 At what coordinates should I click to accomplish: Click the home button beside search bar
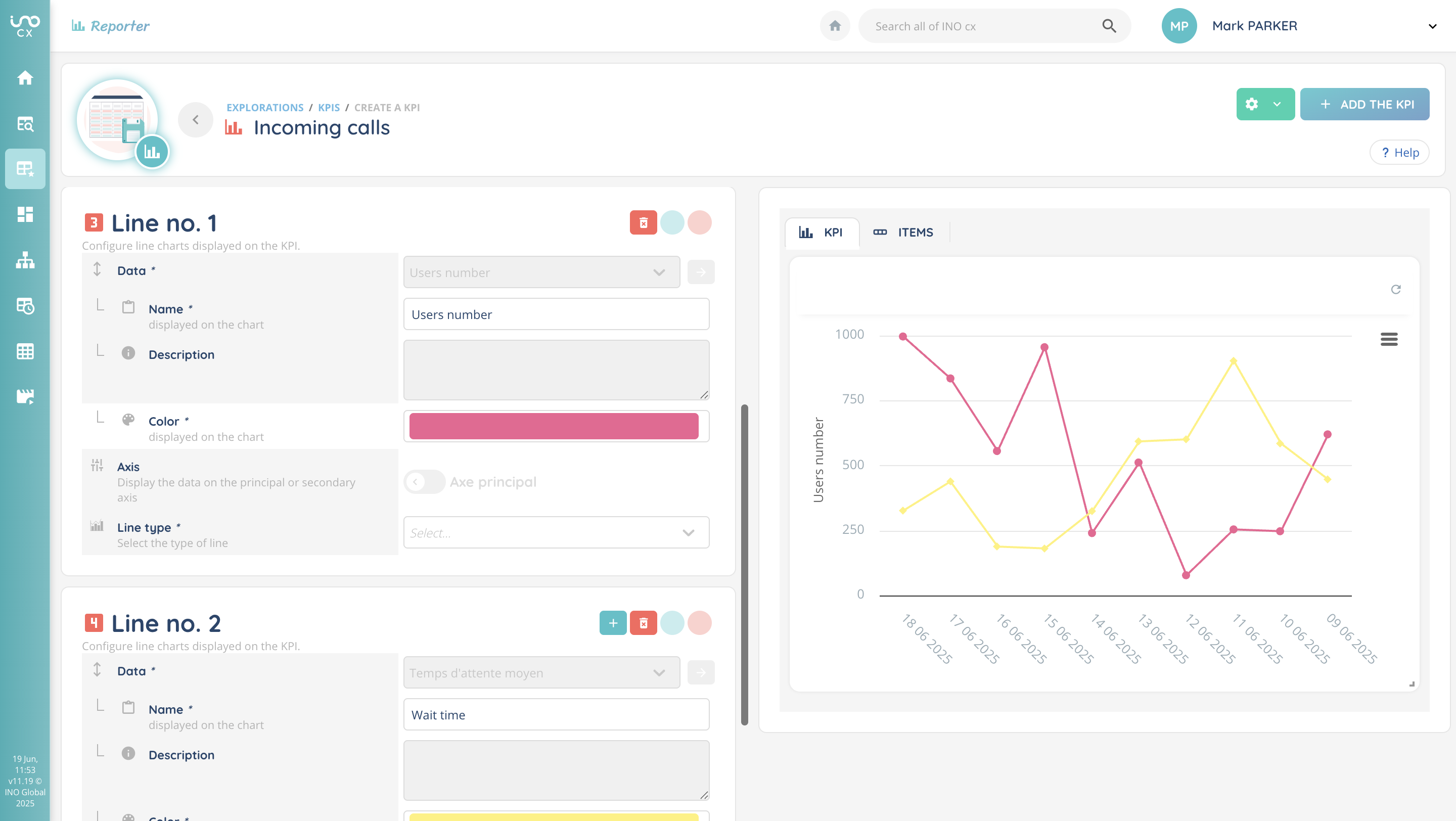pos(835,26)
